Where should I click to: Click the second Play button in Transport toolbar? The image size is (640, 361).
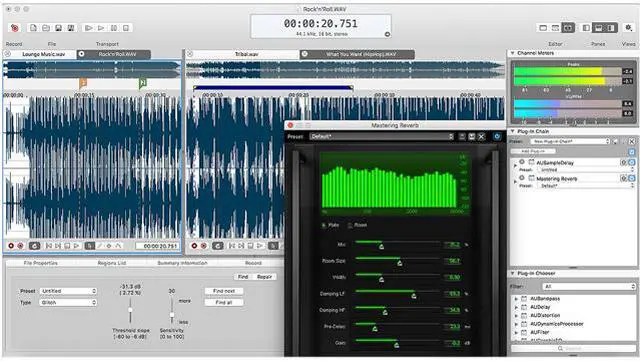click(x=101, y=28)
